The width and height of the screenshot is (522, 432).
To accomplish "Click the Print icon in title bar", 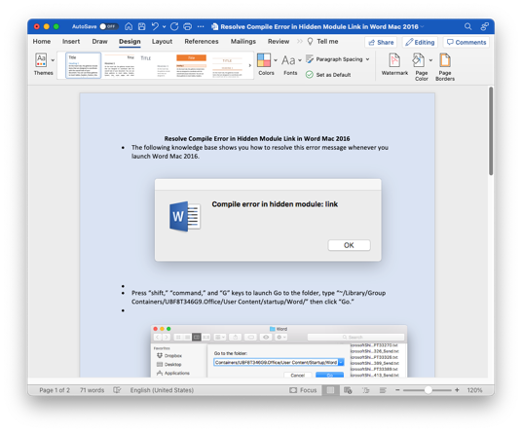I will 188,26.
